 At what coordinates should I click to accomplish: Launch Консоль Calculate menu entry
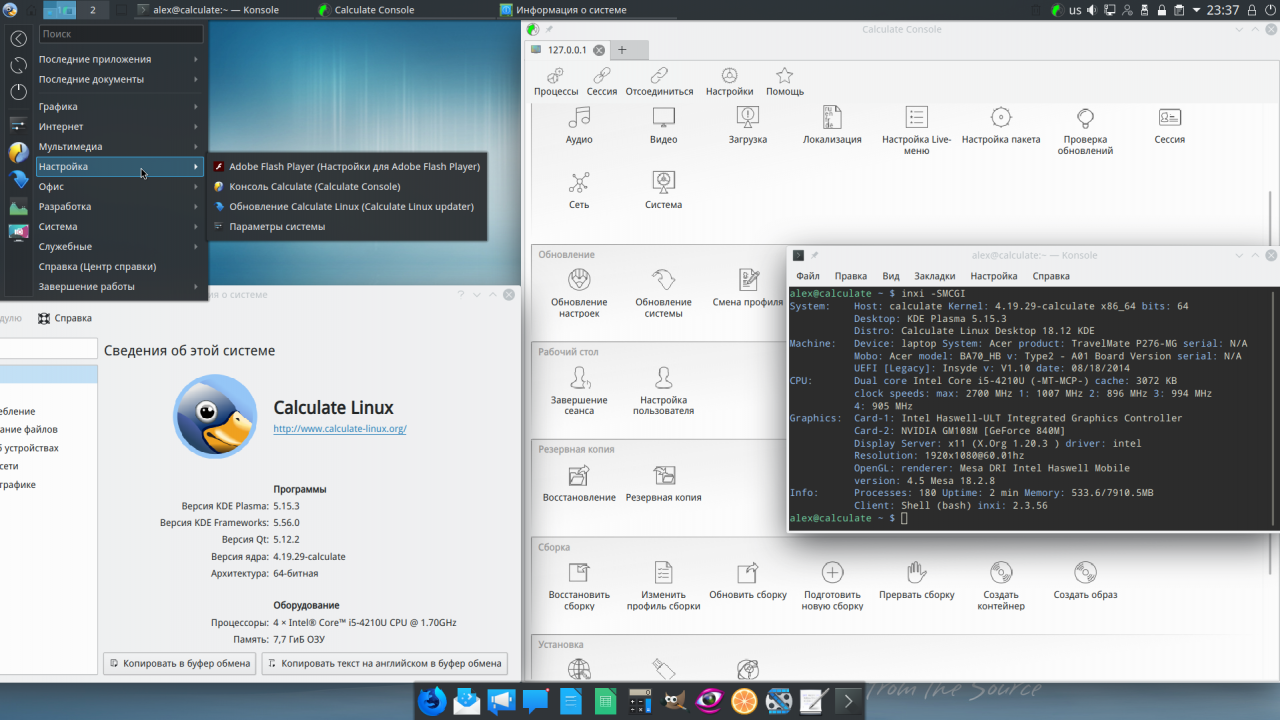point(347,186)
